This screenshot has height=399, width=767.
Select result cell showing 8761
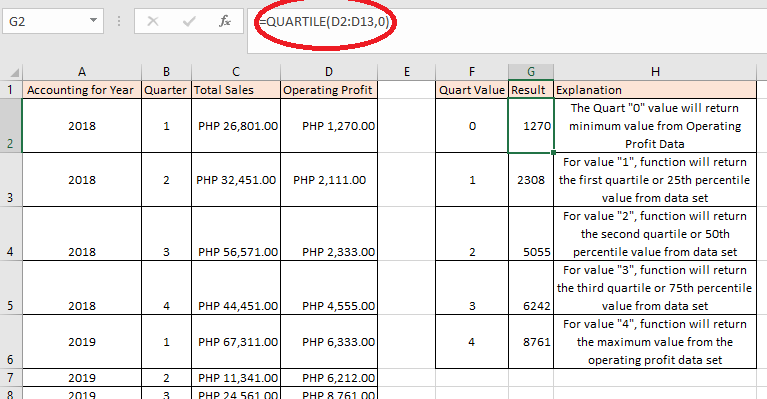click(x=531, y=341)
